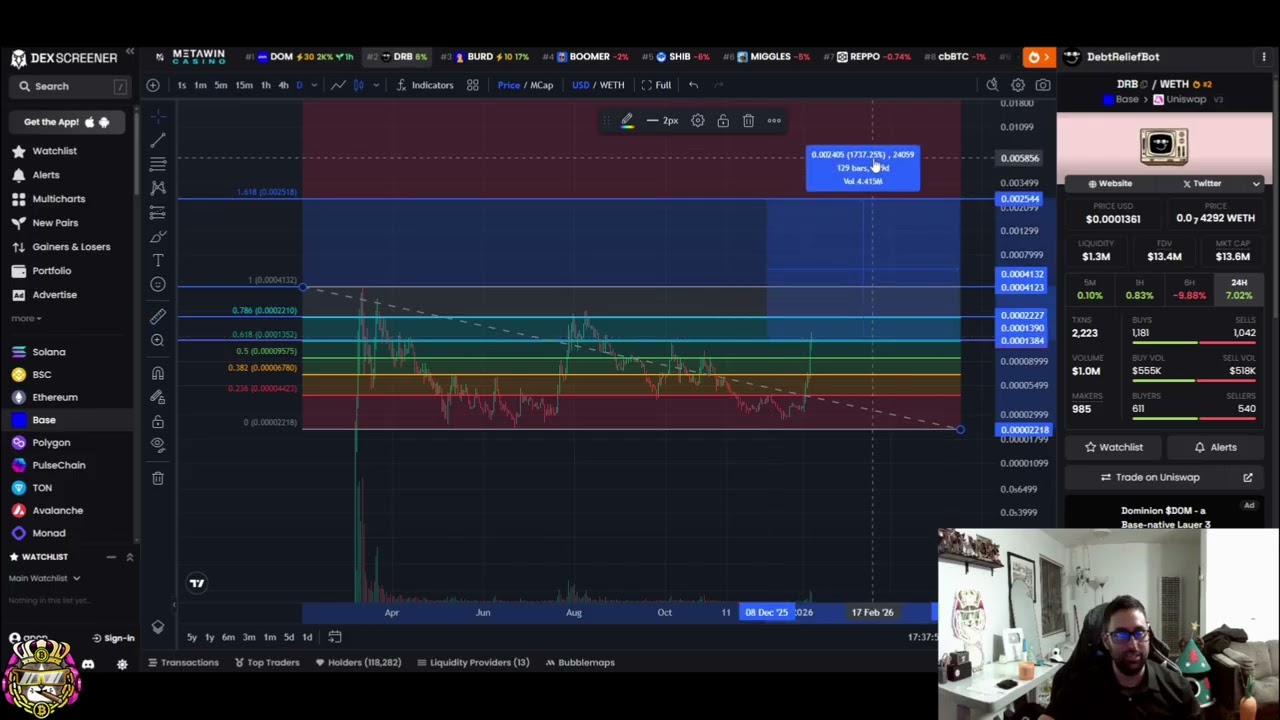Delete selected drawing from floating toolbar
1280x720 pixels.
pyautogui.click(x=748, y=121)
